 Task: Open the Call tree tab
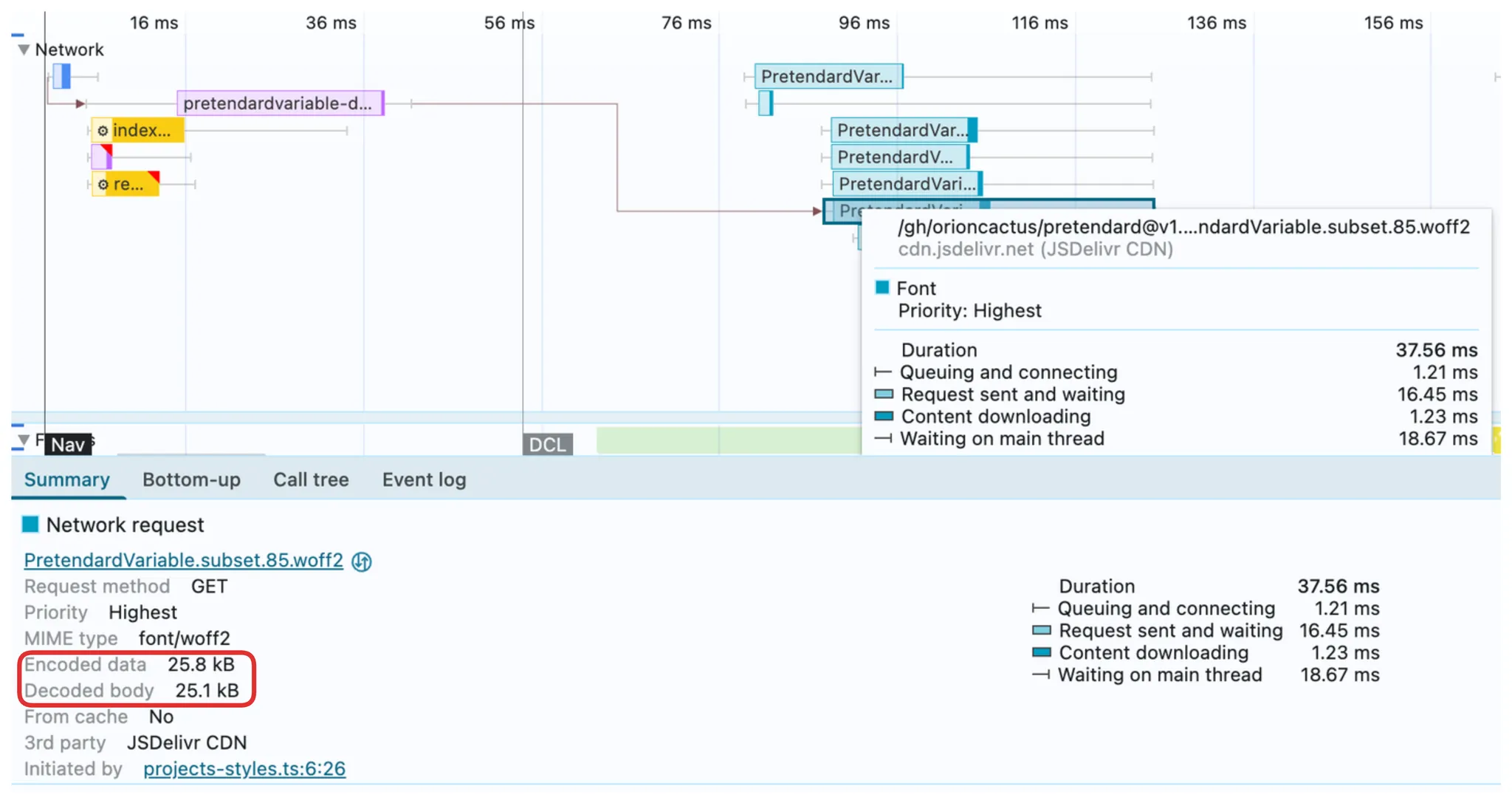pos(311,479)
